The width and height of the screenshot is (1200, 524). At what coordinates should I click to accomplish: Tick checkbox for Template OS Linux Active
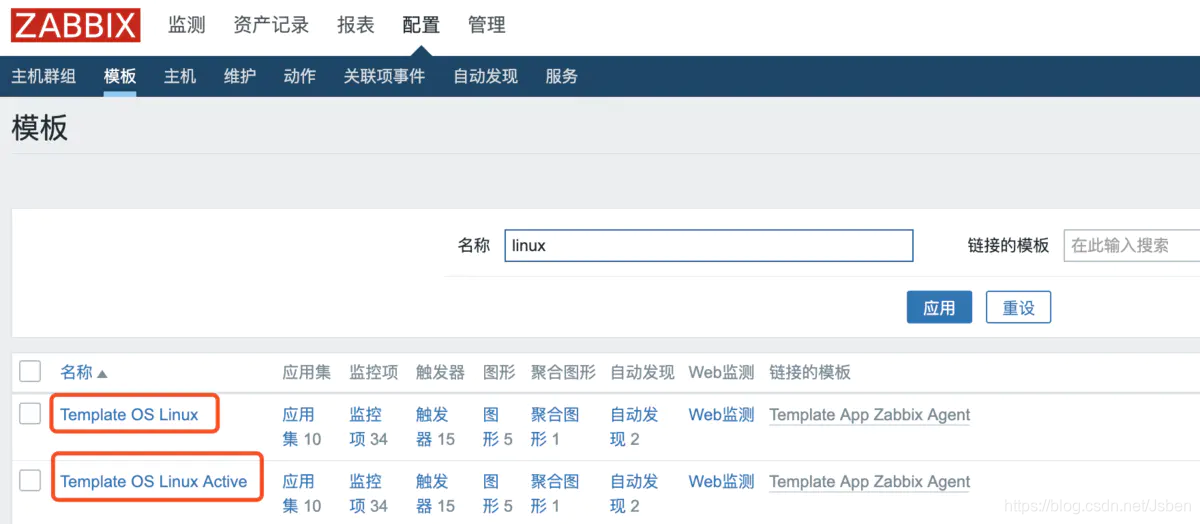click(x=30, y=480)
